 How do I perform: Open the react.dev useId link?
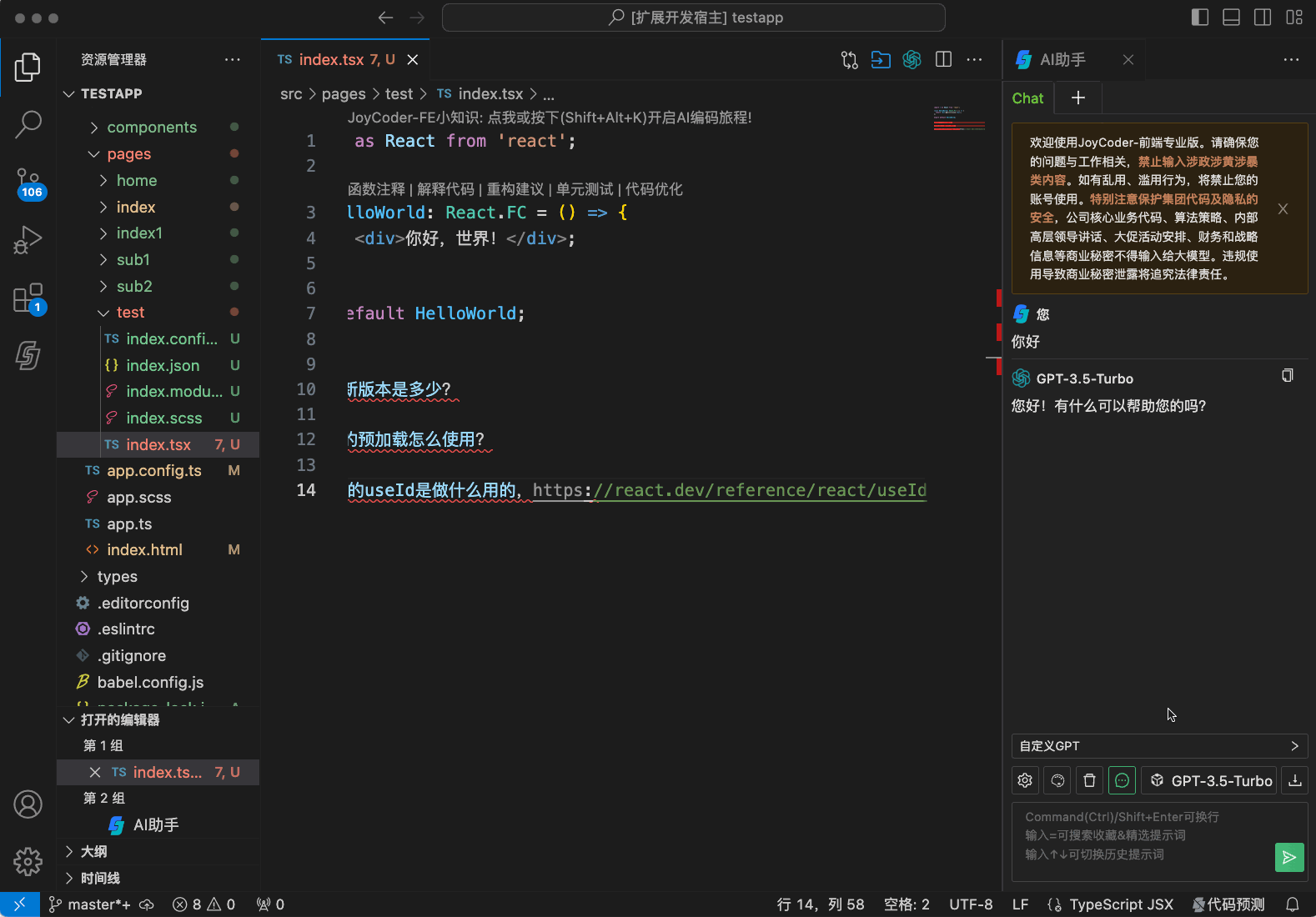tap(730, 490)
